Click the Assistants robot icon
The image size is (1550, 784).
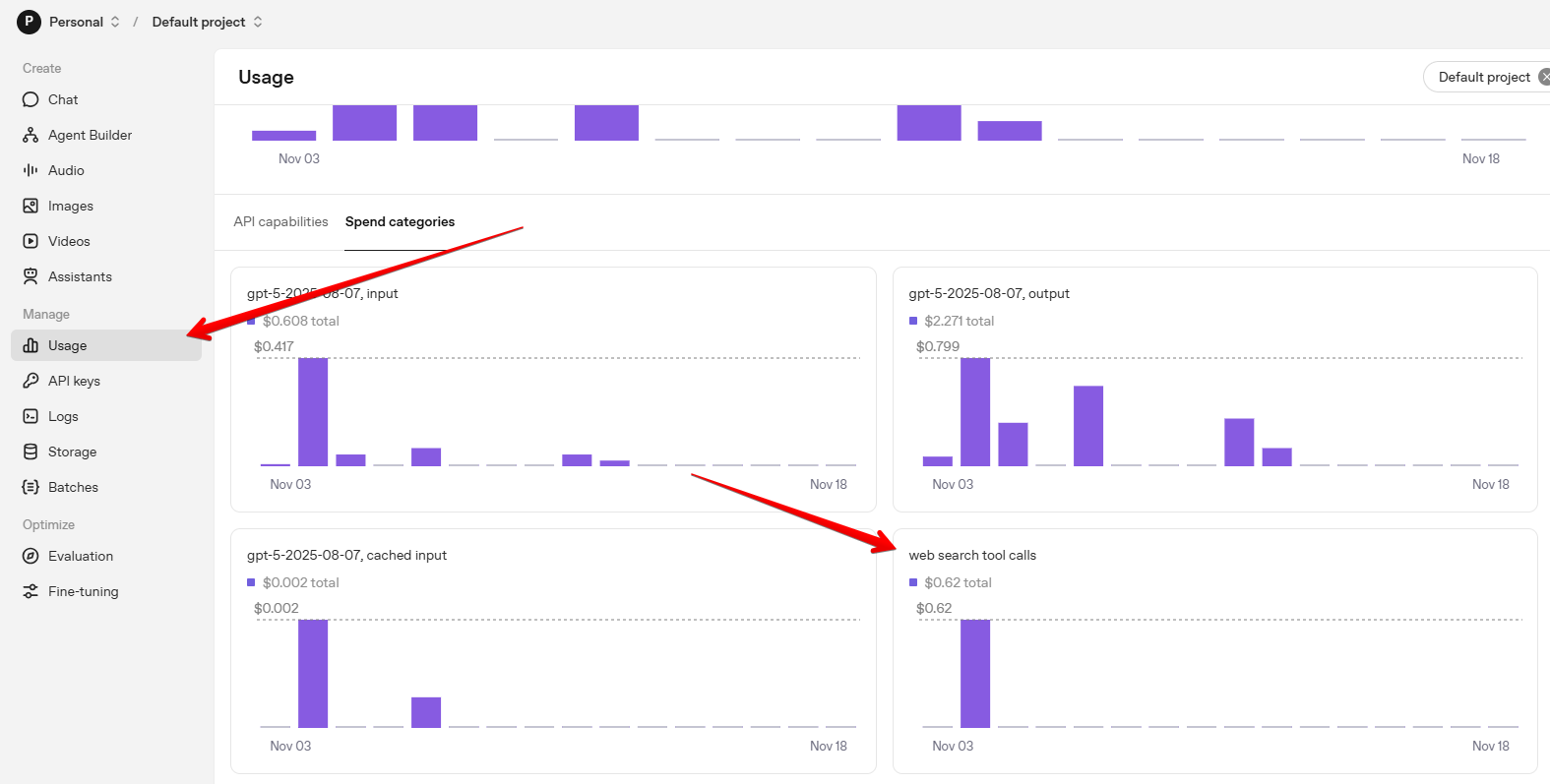coord(31,276)
